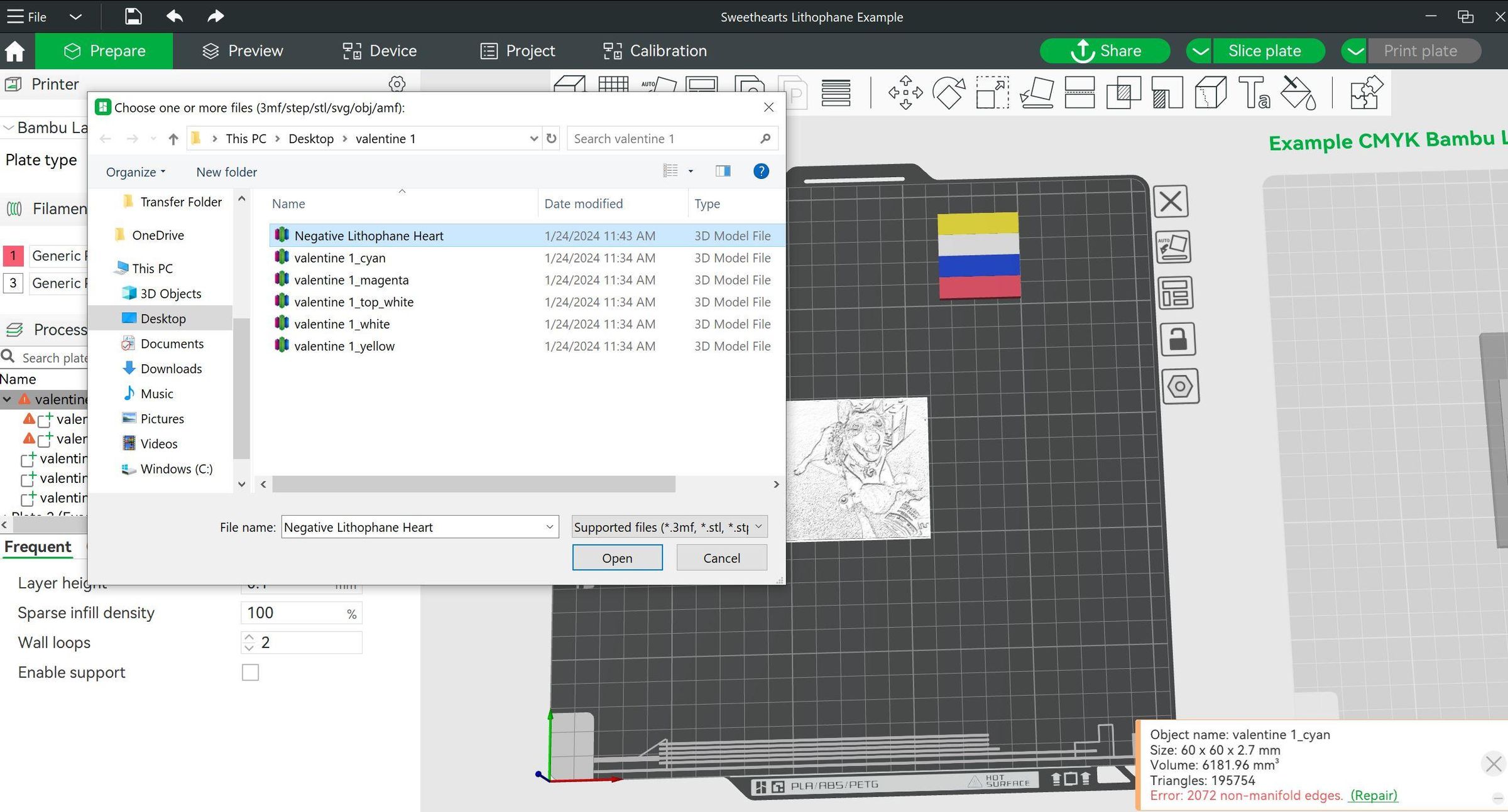
Task: Enable the support checkbox
Action: (x=250, y=673)
